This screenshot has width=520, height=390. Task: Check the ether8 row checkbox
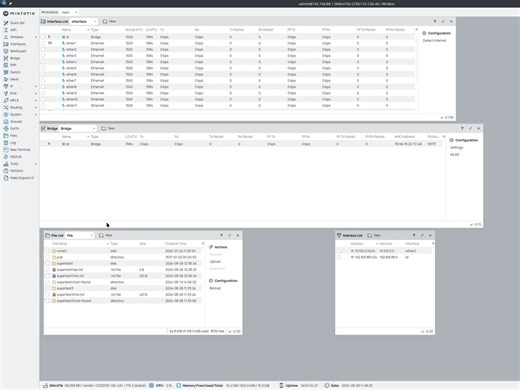coord(43,87)
